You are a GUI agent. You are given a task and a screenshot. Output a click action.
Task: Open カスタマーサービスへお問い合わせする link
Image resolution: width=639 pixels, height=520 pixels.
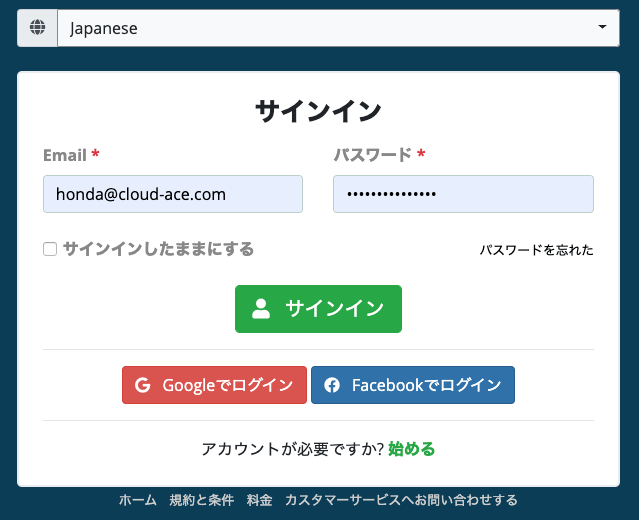(x=401, y=500)
